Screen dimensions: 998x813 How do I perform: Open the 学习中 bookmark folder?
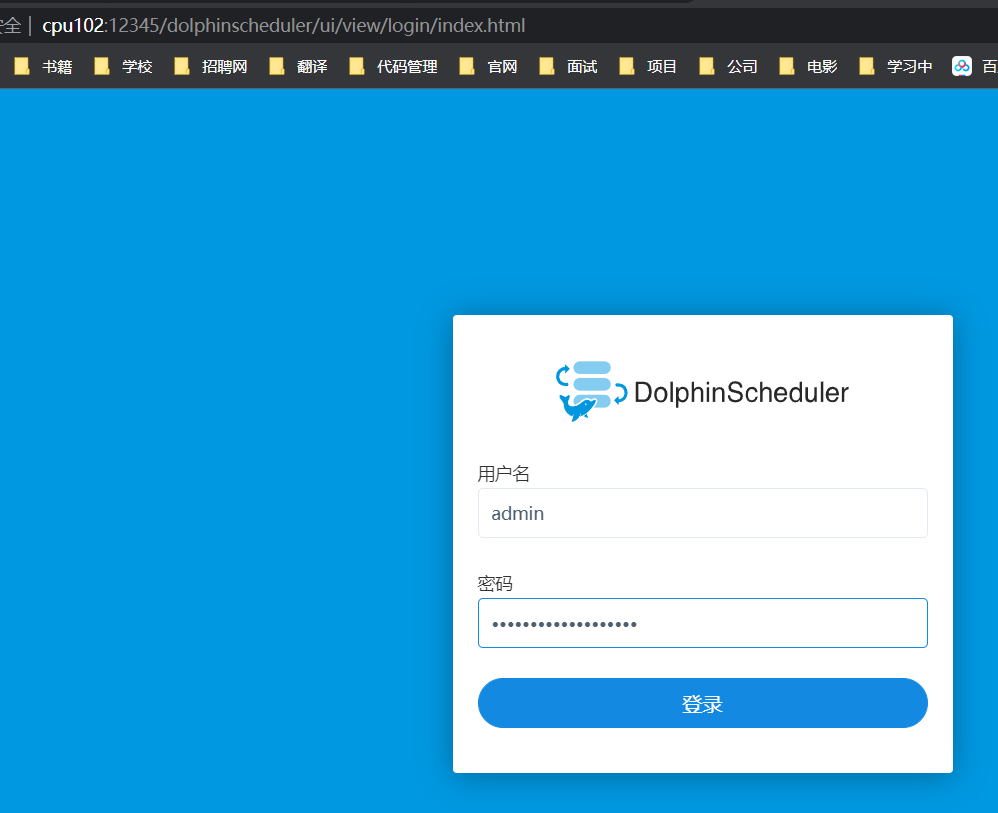coord(896,66)
